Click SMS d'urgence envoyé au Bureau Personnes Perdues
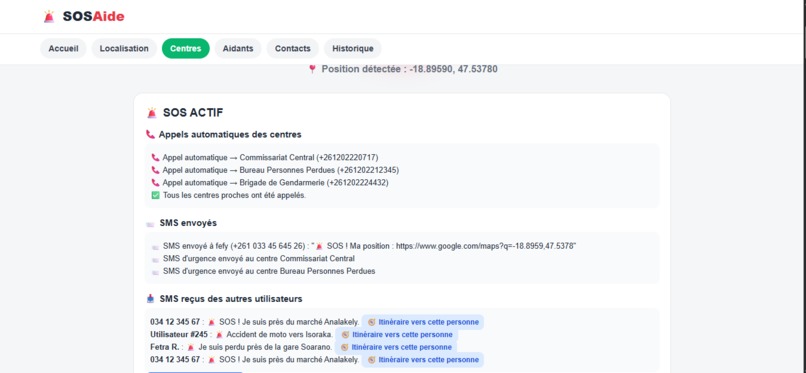The image size is (806, 373). (269, 271)
